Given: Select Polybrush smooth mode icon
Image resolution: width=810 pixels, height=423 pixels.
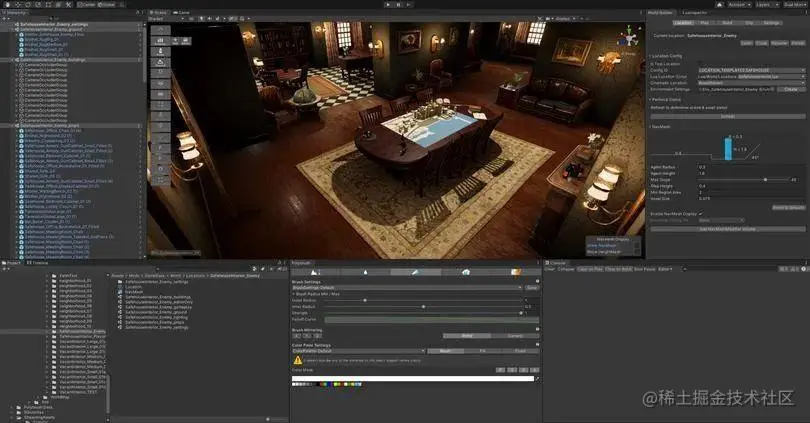Looking at the screenshot, I should coord(365,272).
